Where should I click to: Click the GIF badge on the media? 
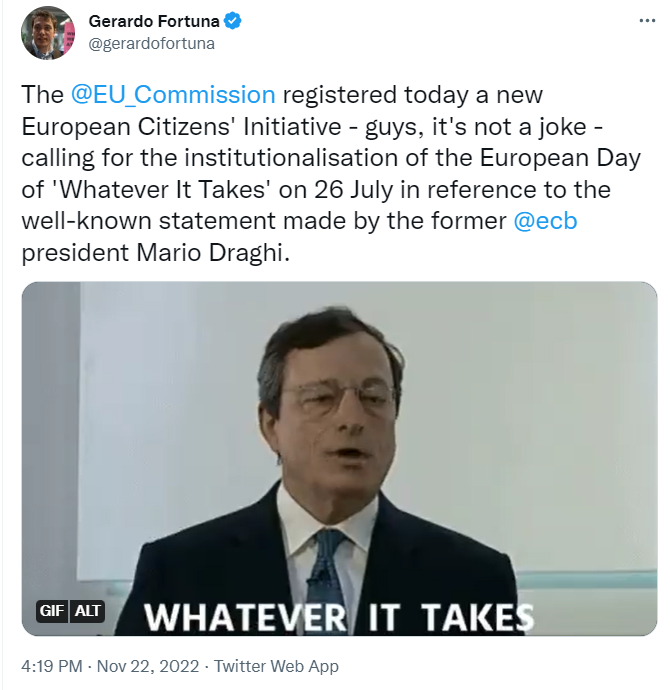(52, 610)
